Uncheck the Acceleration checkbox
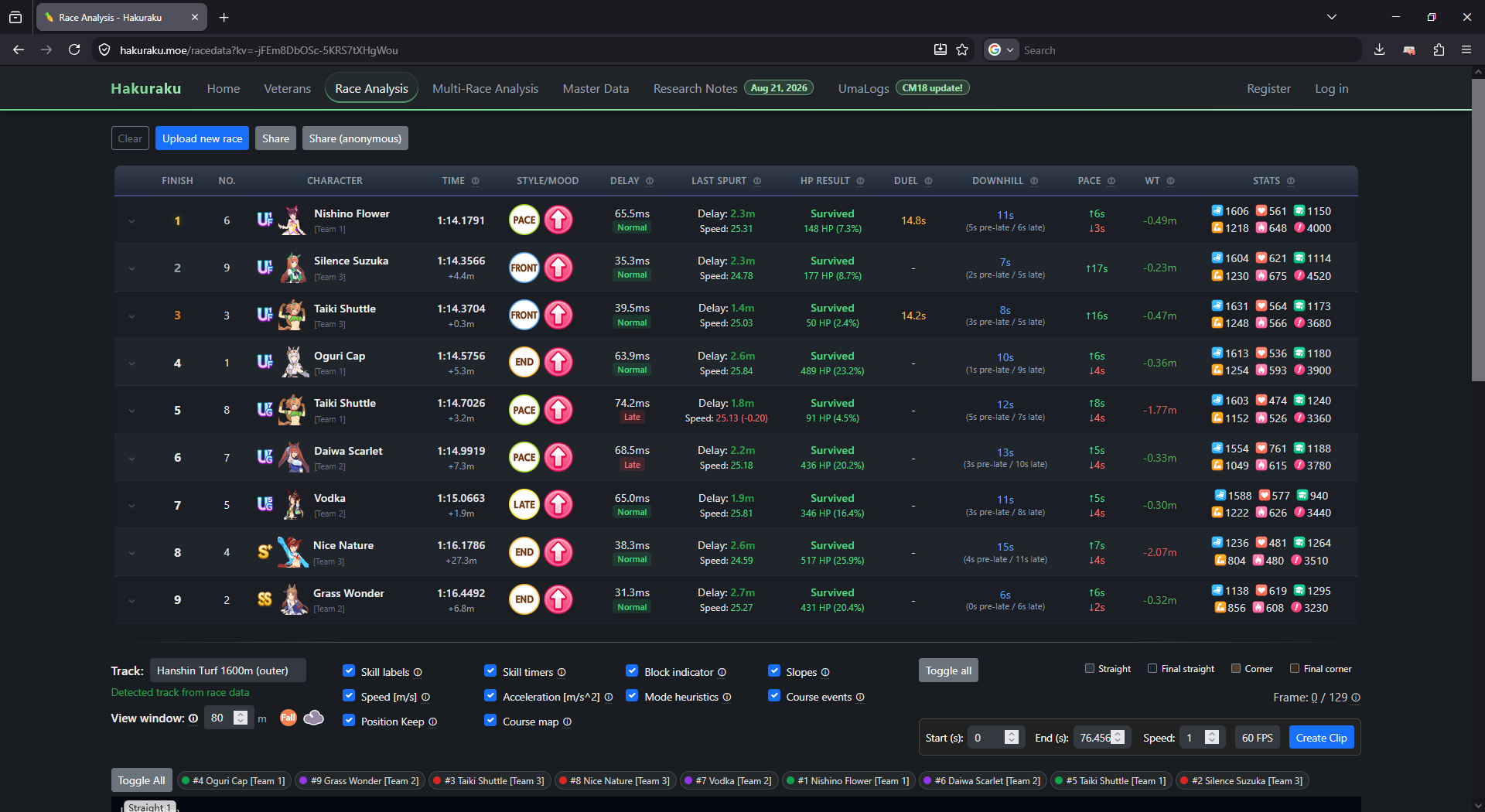1485x812 pixels. click(490, 696)
